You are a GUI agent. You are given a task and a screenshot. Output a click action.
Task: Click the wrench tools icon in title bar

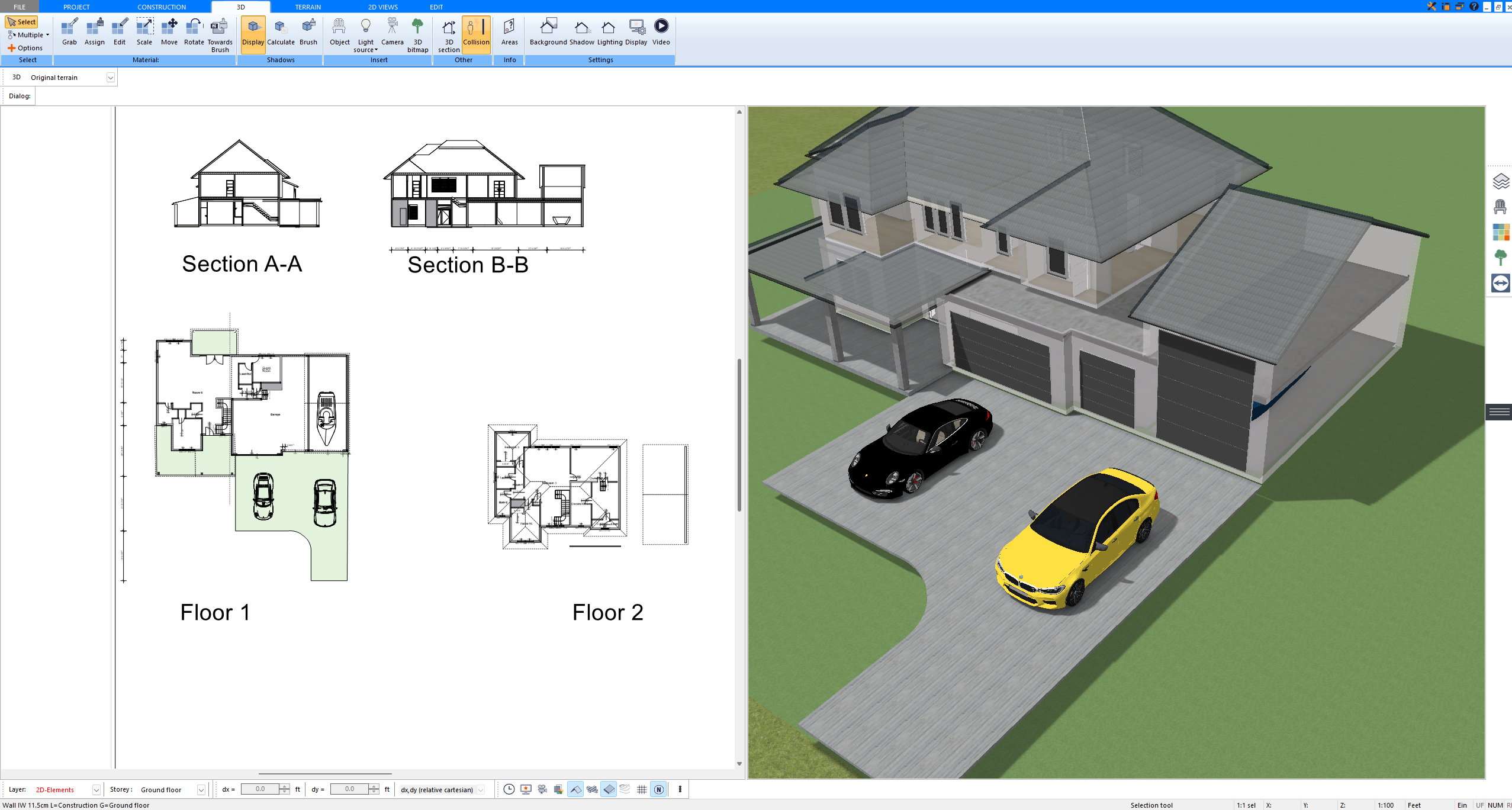coord(1431,7)
